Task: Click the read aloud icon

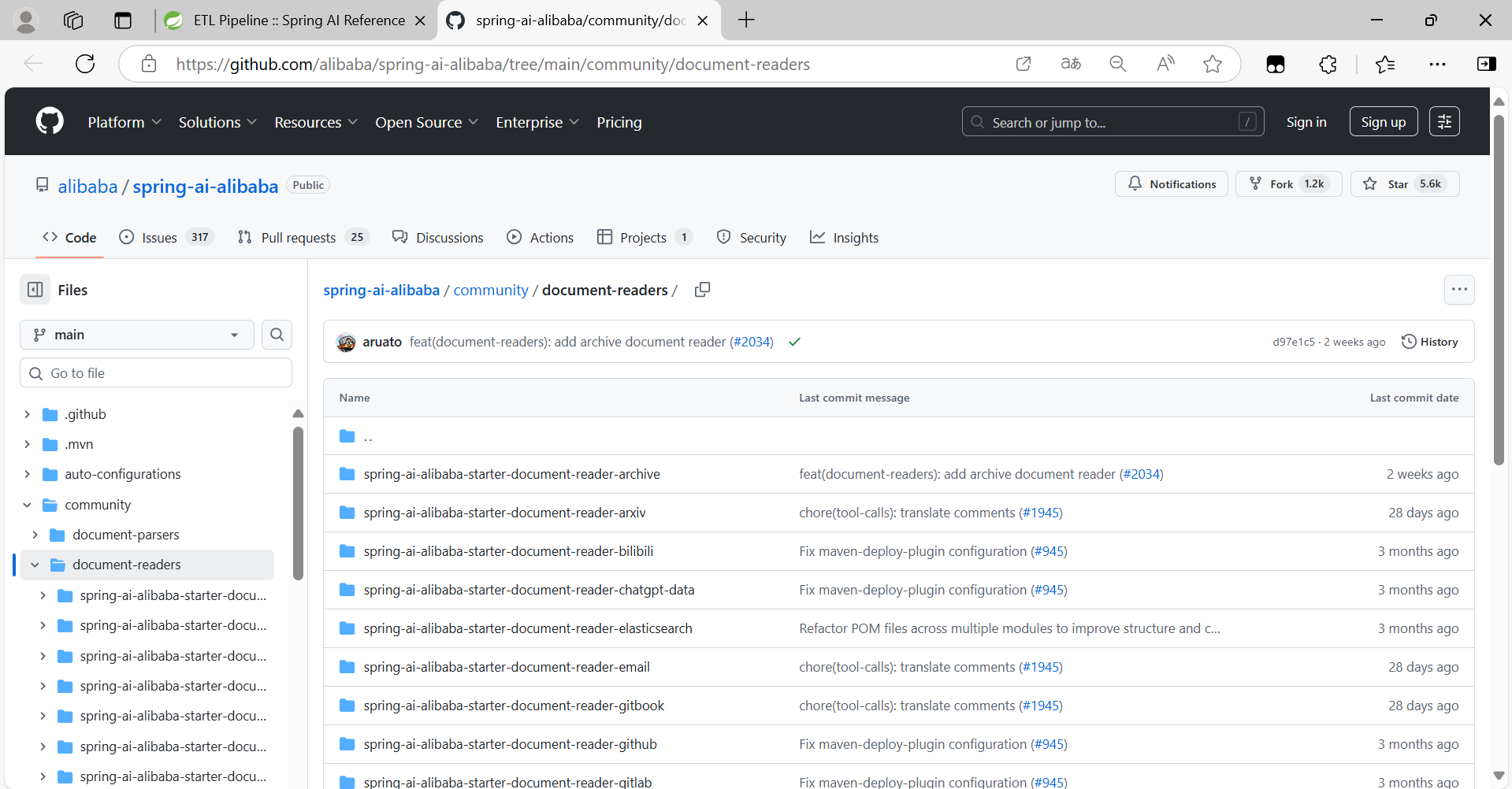Action: pyautogui.click(x=1165, y=64)
